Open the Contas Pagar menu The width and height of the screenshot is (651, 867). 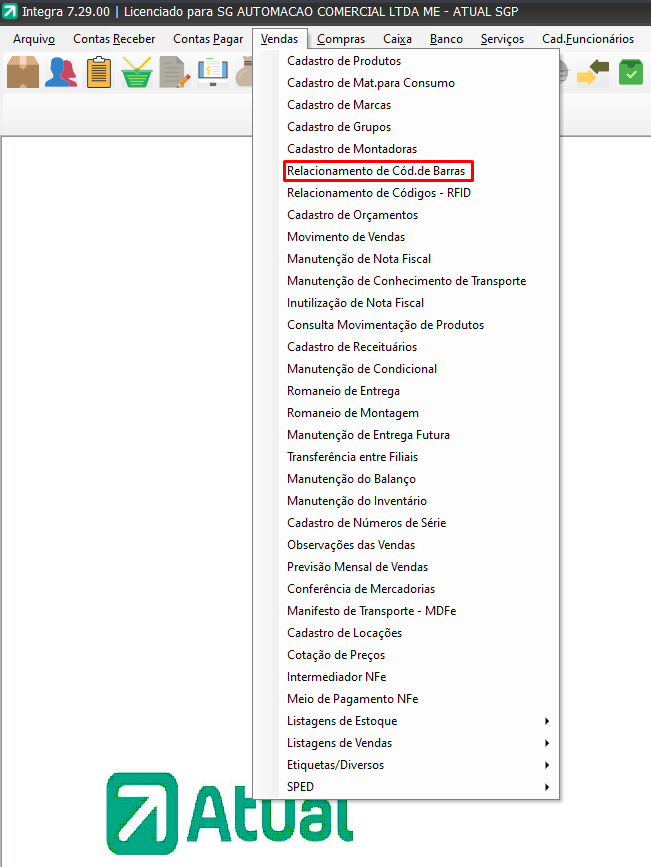(208, 39)
